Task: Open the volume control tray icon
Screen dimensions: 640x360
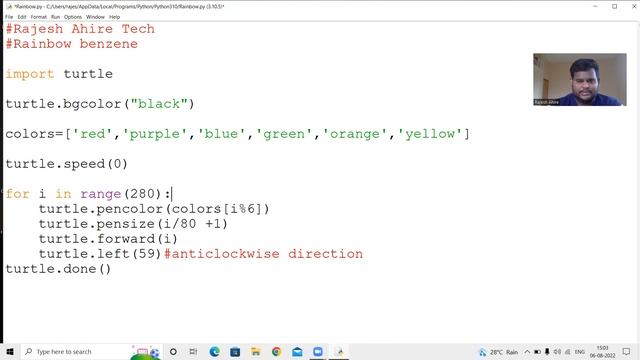Action: (557, 352)
